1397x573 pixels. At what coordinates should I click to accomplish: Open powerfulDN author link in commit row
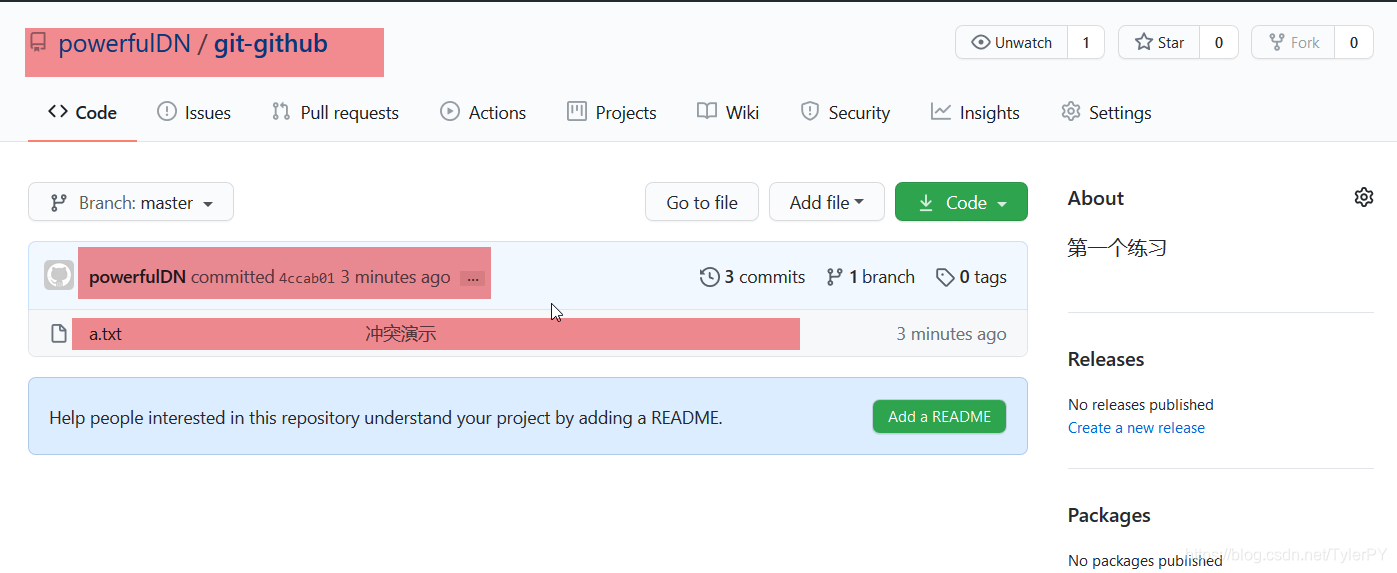[137, 277]
